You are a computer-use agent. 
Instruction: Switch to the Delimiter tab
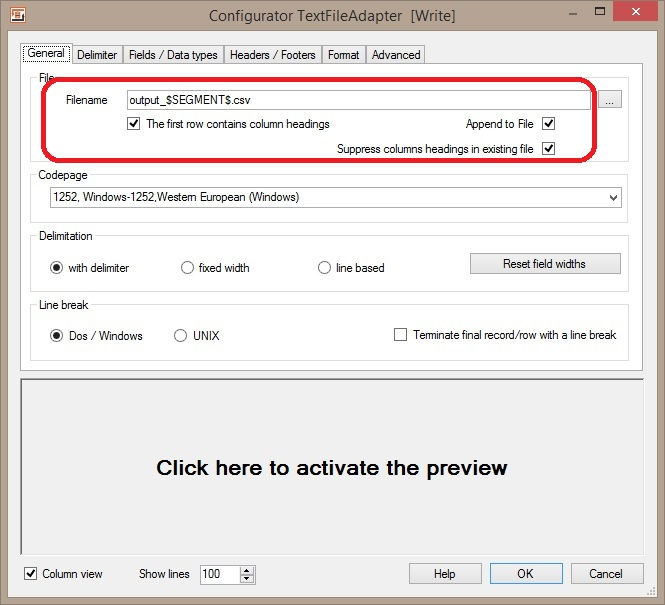click(x=97, y=55)
